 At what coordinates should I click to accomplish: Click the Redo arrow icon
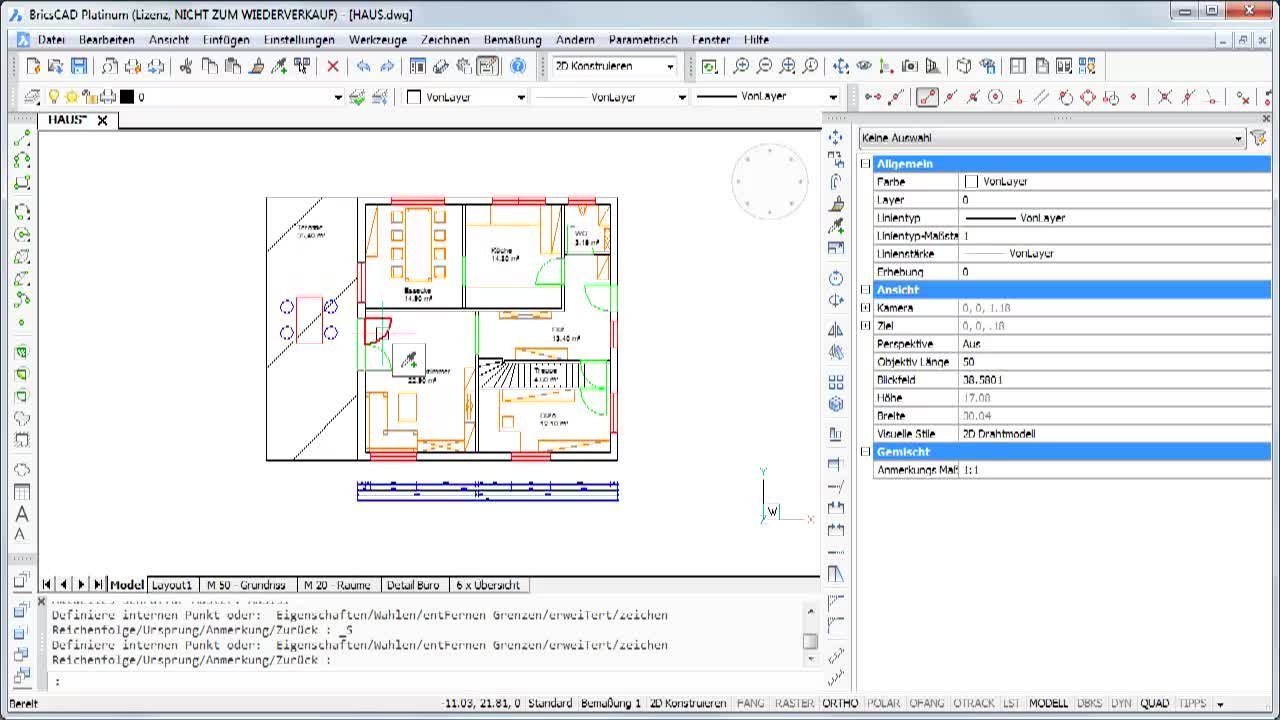point(387,66)
